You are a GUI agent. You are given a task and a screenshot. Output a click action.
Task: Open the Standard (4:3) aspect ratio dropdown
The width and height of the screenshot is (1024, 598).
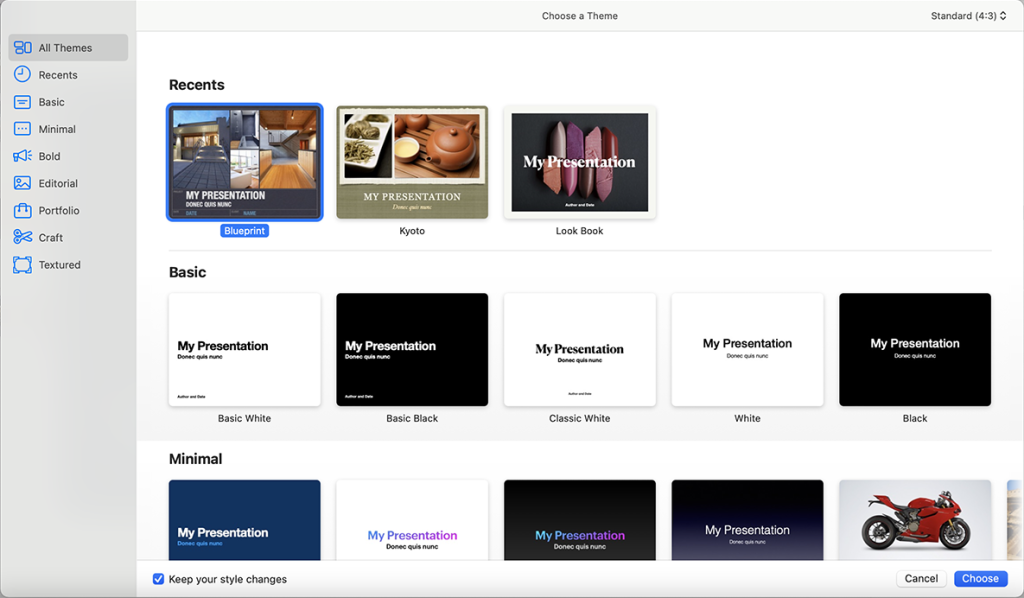click(x=968, y=16)
